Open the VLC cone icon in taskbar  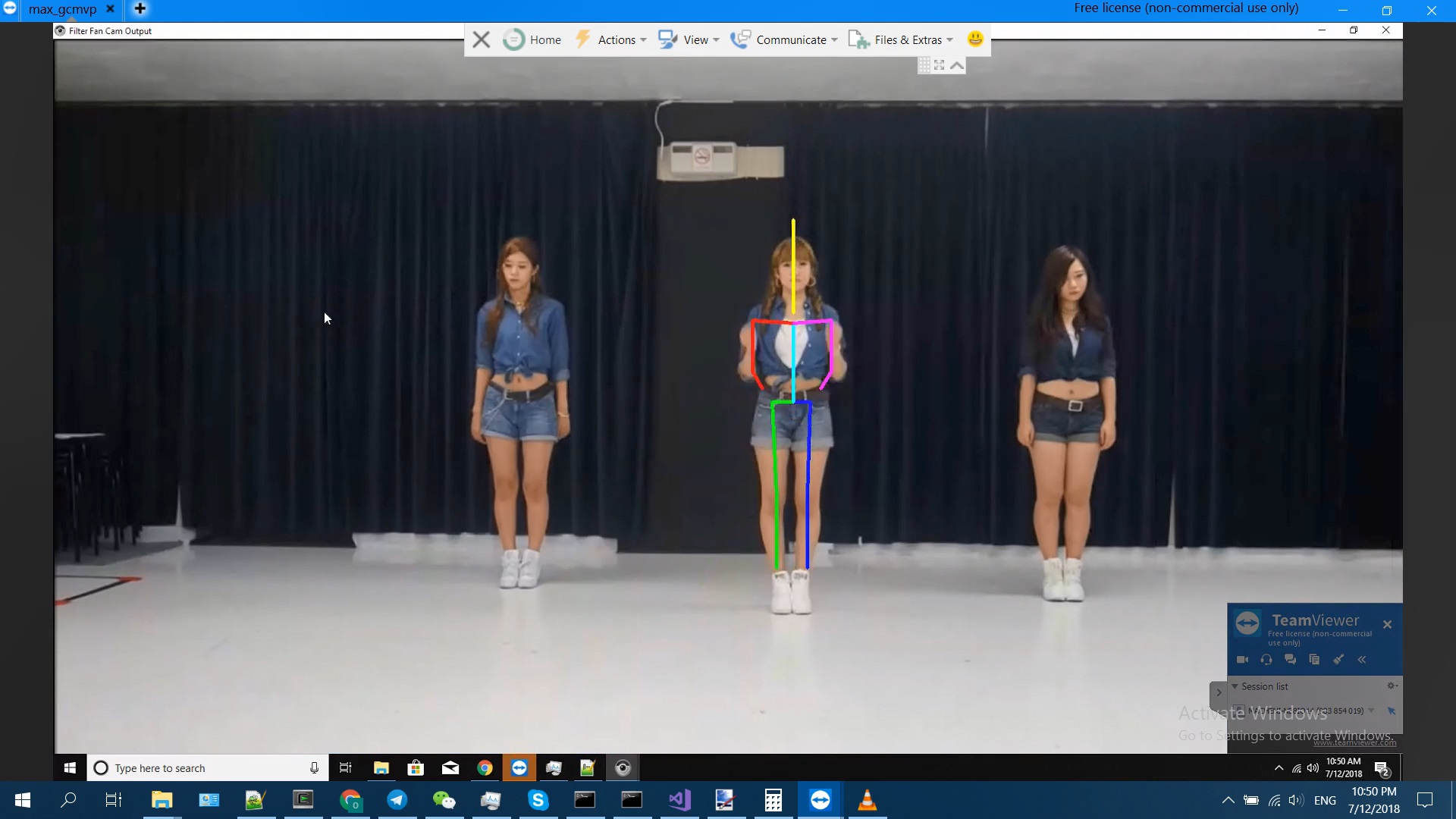point(867,800)
